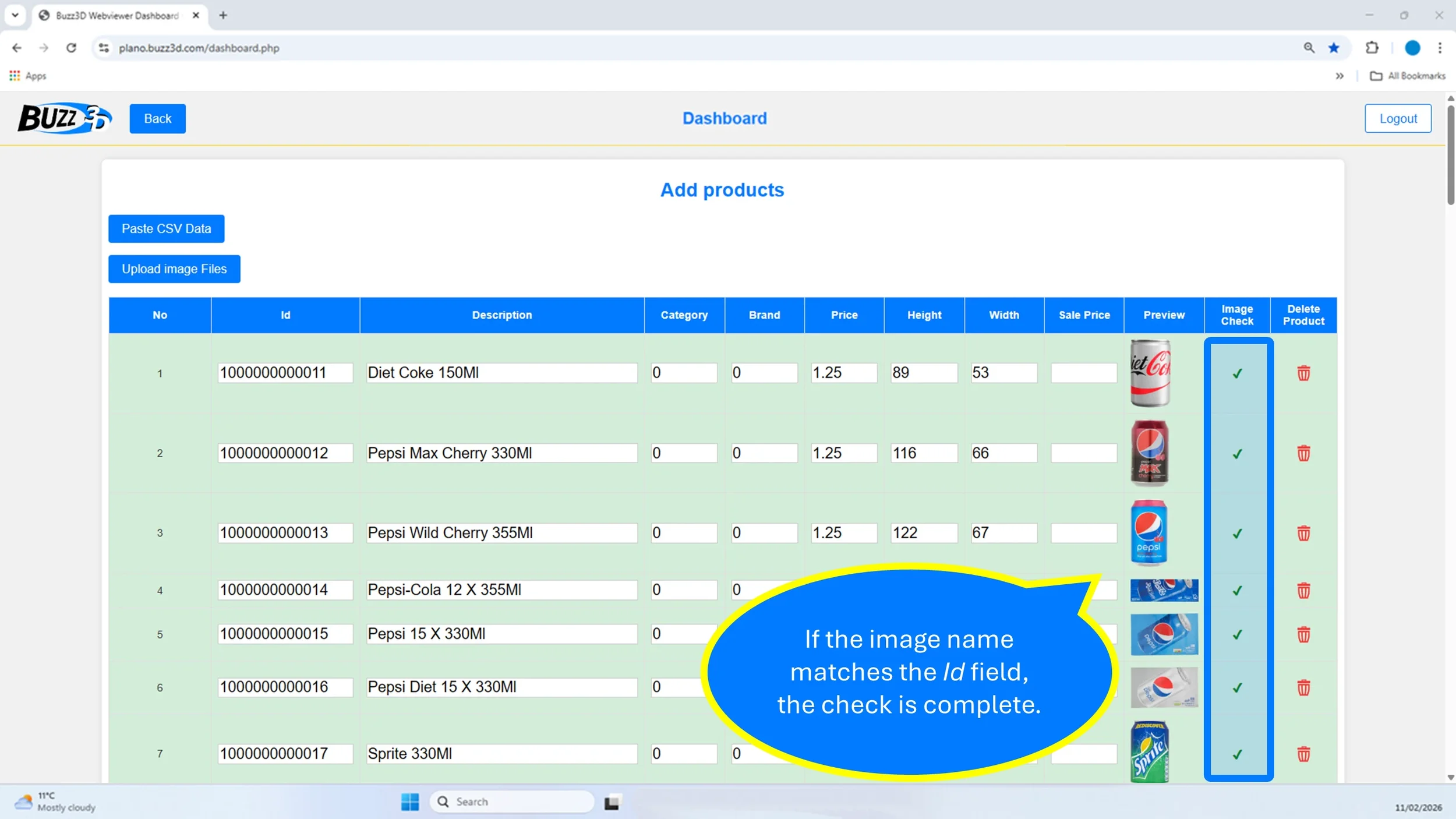Click trash icon for Sprite 330Ml
The width and height of the screenshot is (1456, 819).
pyautogui.click(x=1303, y=754)
